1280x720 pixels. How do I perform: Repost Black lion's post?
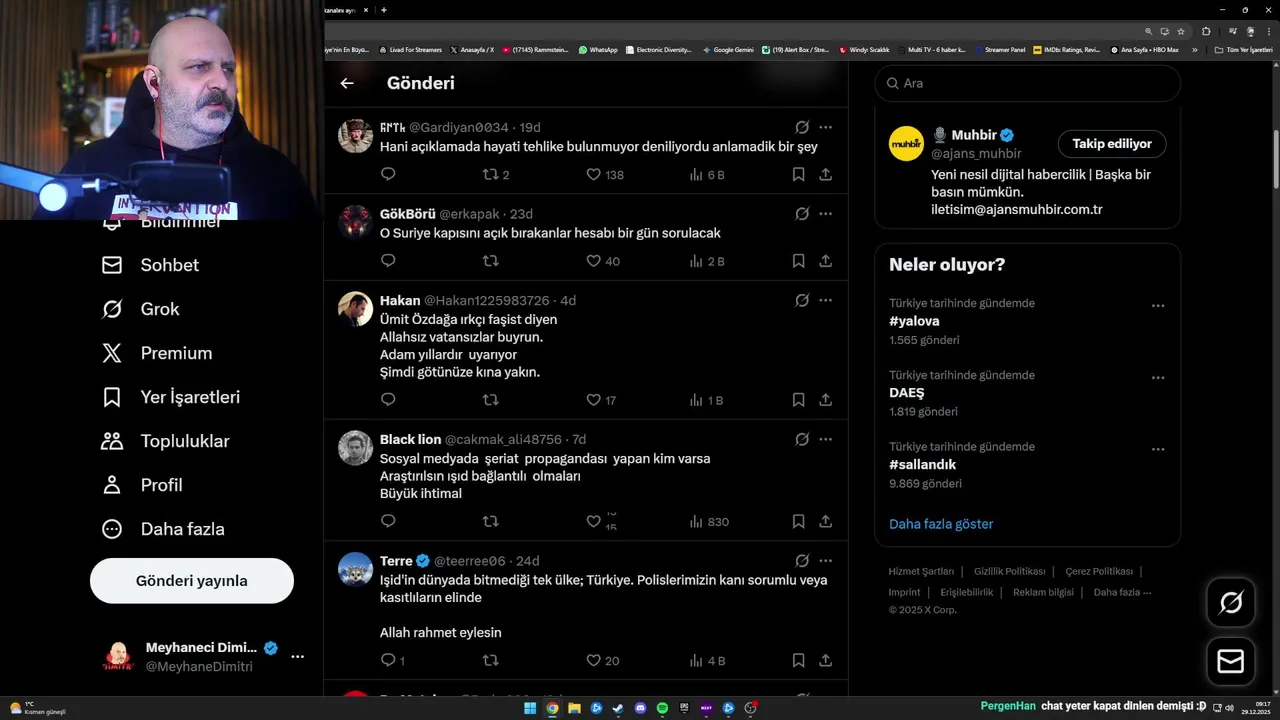pyautogui.click(x=490, y=521)
